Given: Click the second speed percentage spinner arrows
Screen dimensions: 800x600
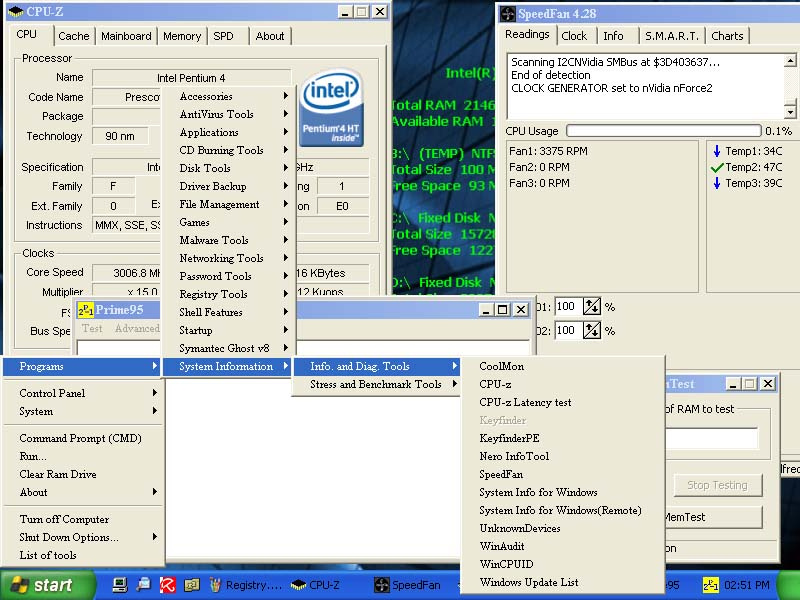Looking at the screenshot, I should 592,331.
